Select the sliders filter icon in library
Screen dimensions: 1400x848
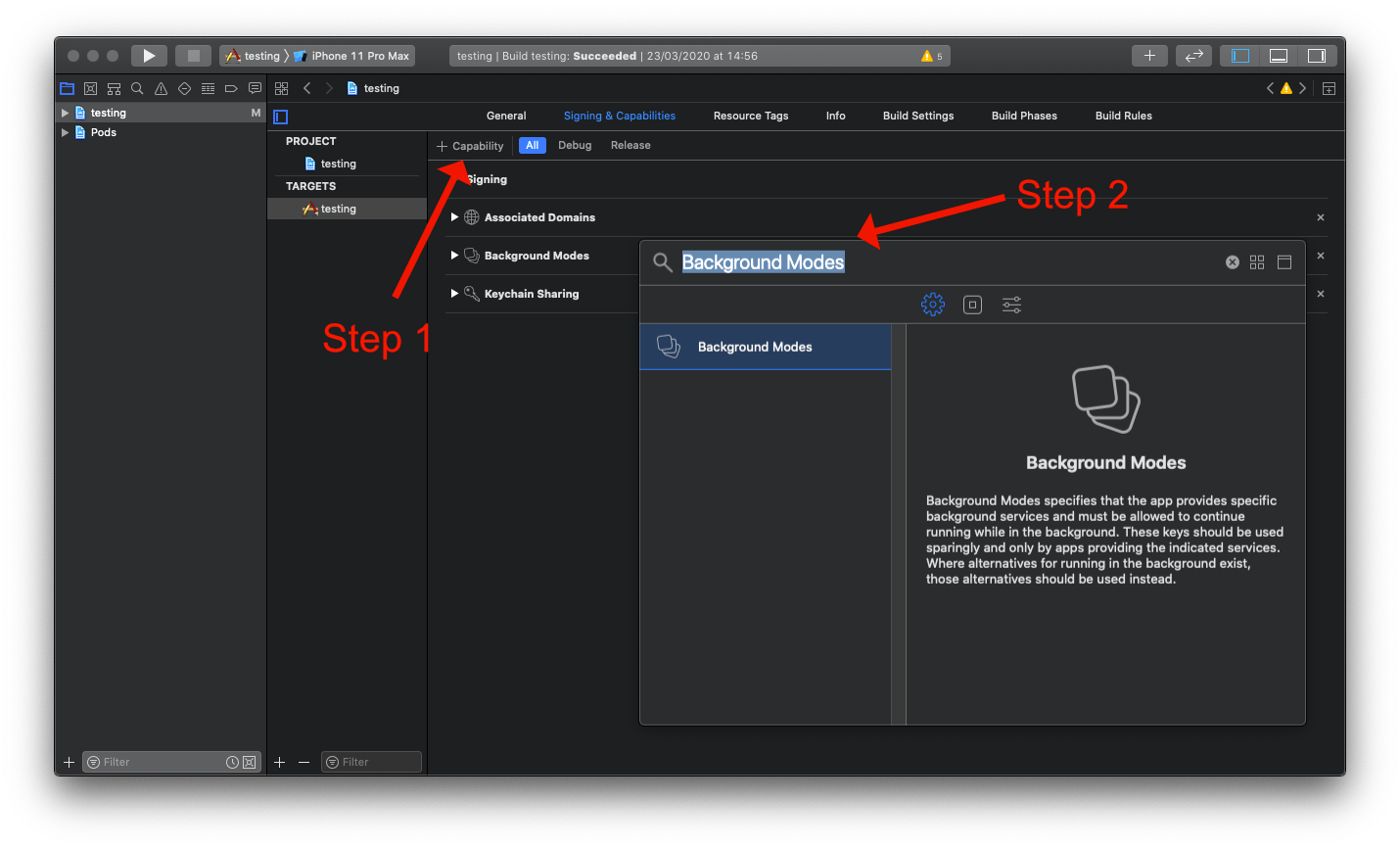click(1011, 305)
